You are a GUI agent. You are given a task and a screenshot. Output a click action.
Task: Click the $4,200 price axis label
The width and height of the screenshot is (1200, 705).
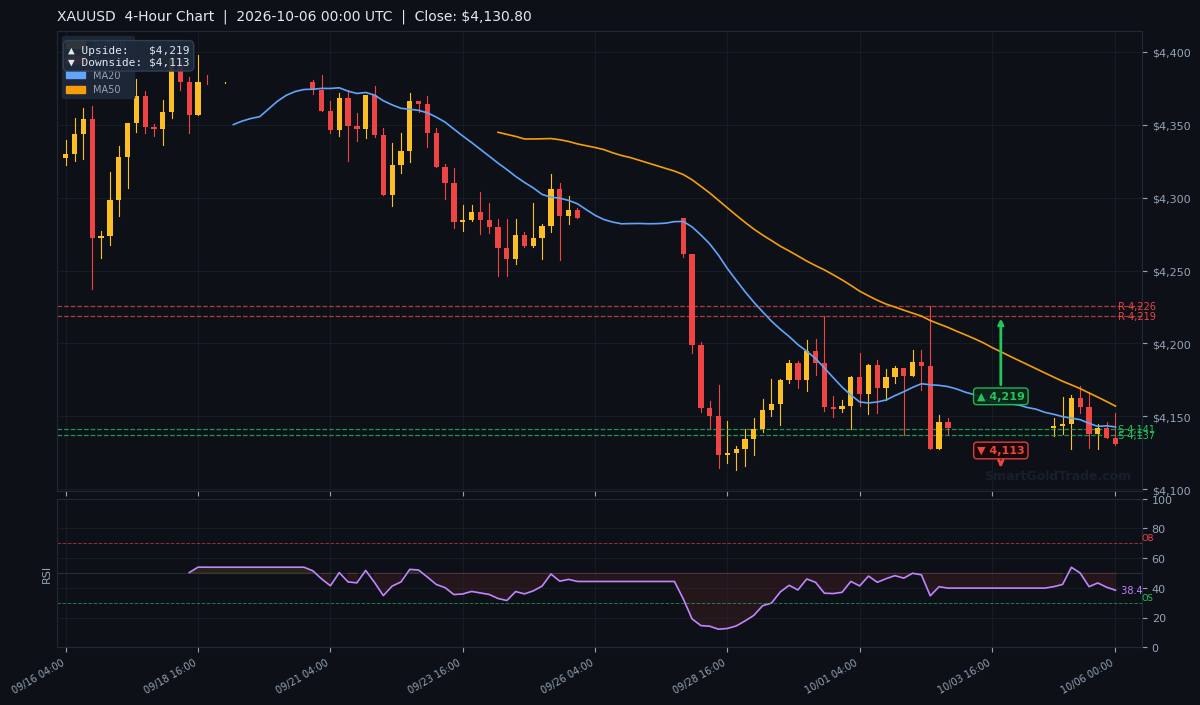click(x=1172, y=345)
